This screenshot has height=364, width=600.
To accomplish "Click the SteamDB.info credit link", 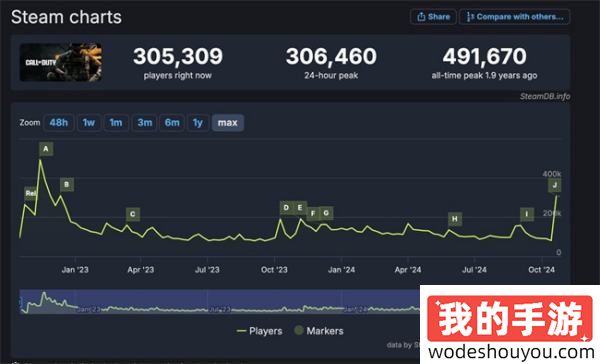I will click(545, 96).
